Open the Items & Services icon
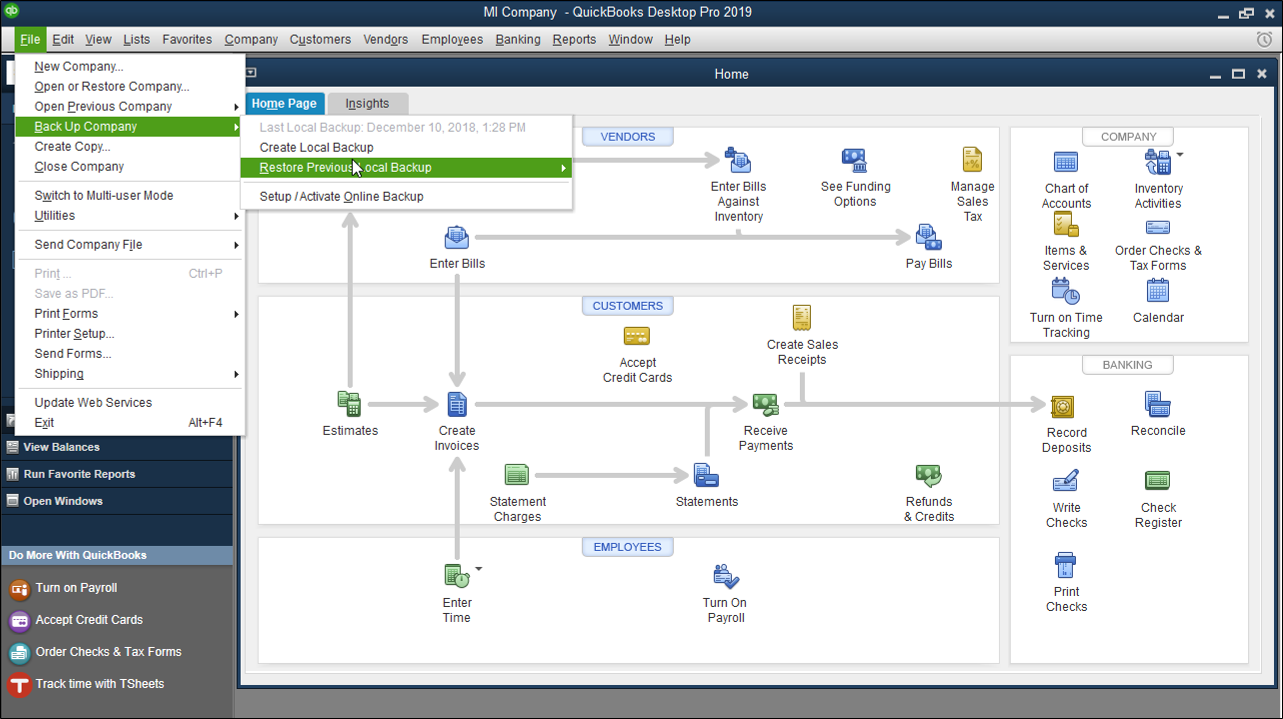Image resolution: width=1283 pixels, height=719 pixels. point(1066,225)
